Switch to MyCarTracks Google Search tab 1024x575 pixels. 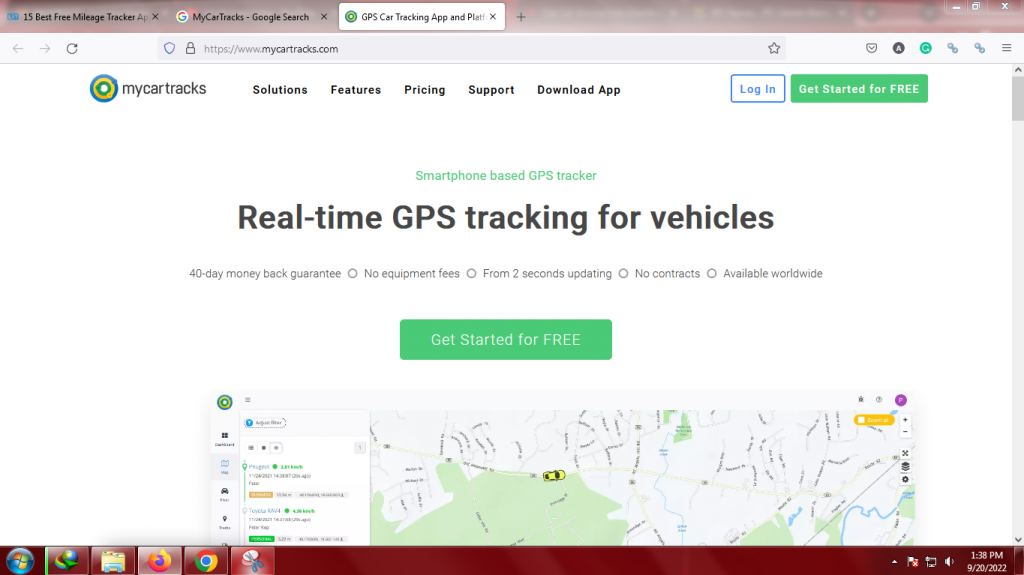(x=250, y=17)
